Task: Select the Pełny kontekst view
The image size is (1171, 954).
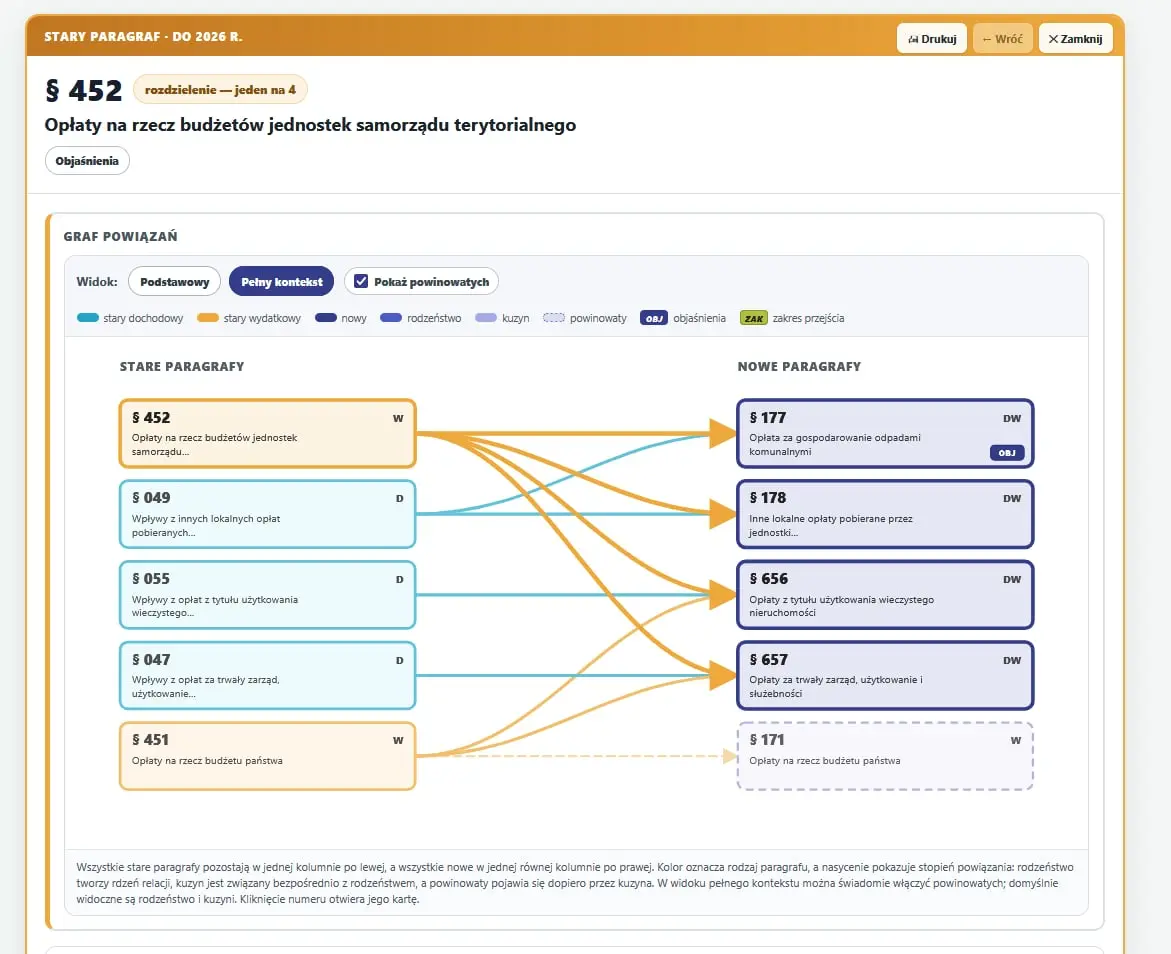Action: click(x=282, y=282)
